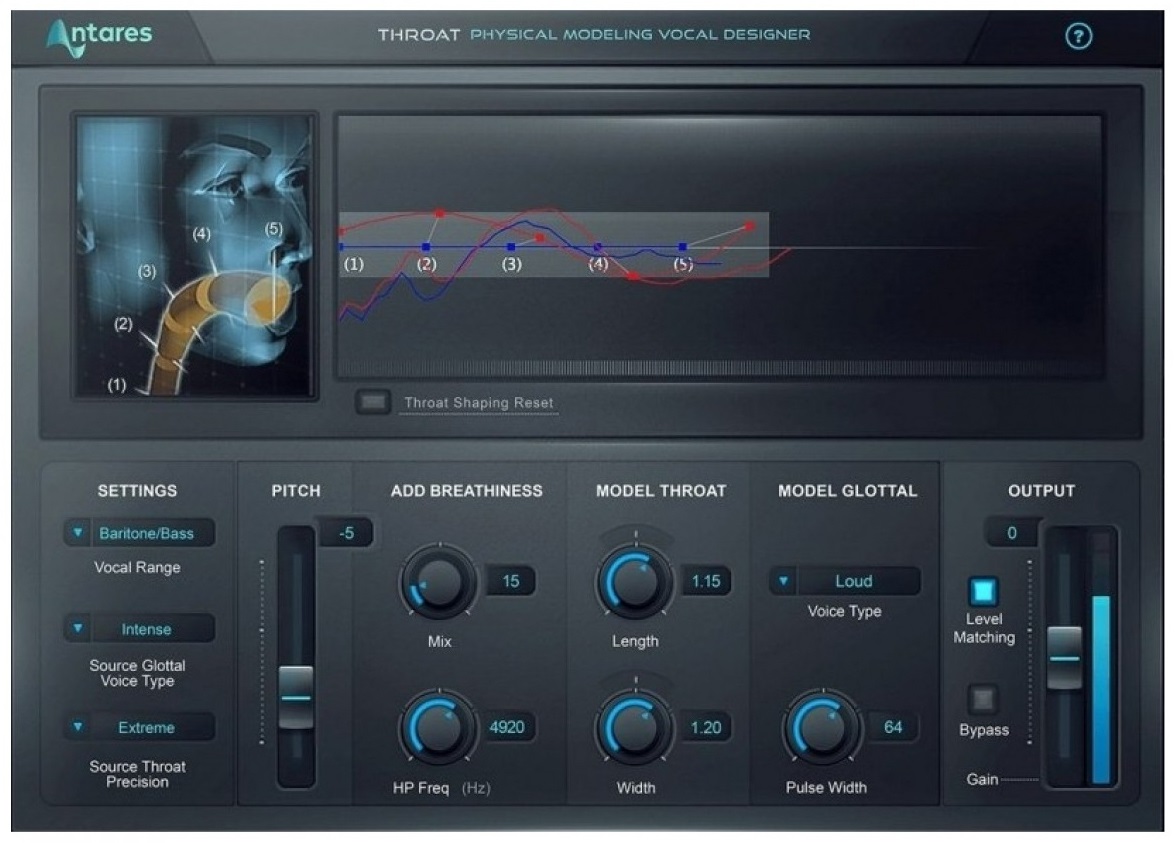This screenshot has width=1175, height=843.
Task: Click the Throat Shaping Reset button
Action: [x=373, y=402]
